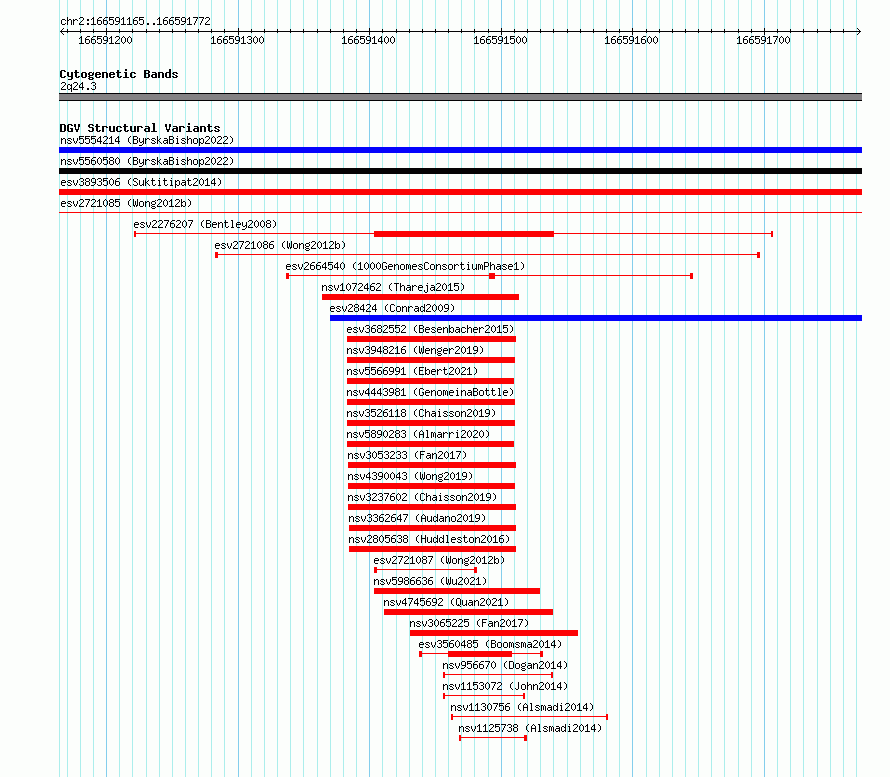890x777 pixels.
Task: Click the Cytogenetic Bands track title
Action: 119,74
